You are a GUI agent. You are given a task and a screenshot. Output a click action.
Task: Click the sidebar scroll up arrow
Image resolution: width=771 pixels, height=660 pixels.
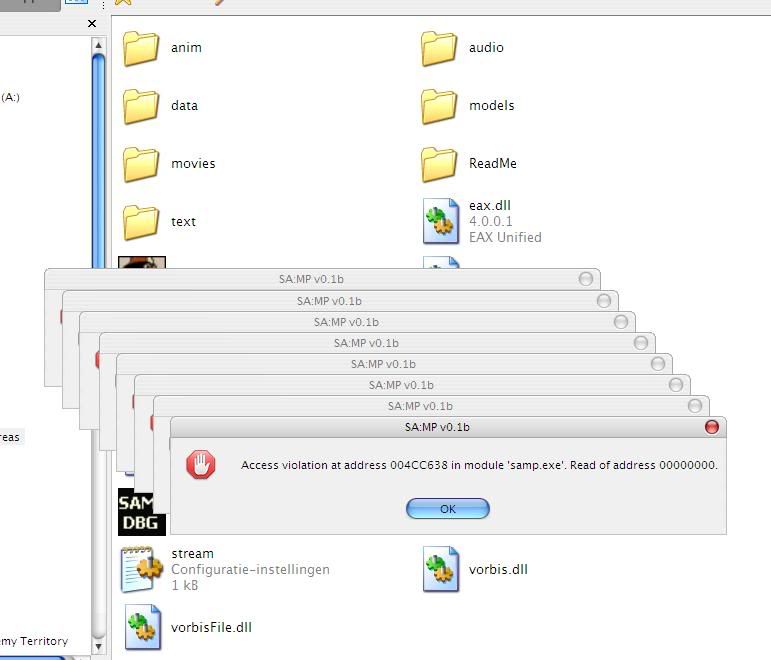98,45
